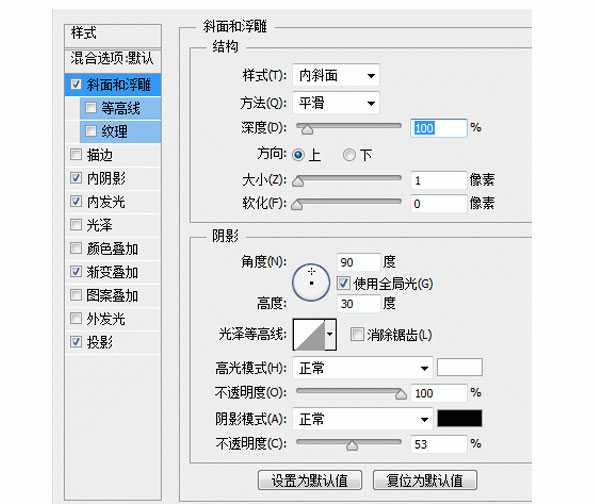Click the shadow 不透明度(C) slider handle

(x=352, y=445)
